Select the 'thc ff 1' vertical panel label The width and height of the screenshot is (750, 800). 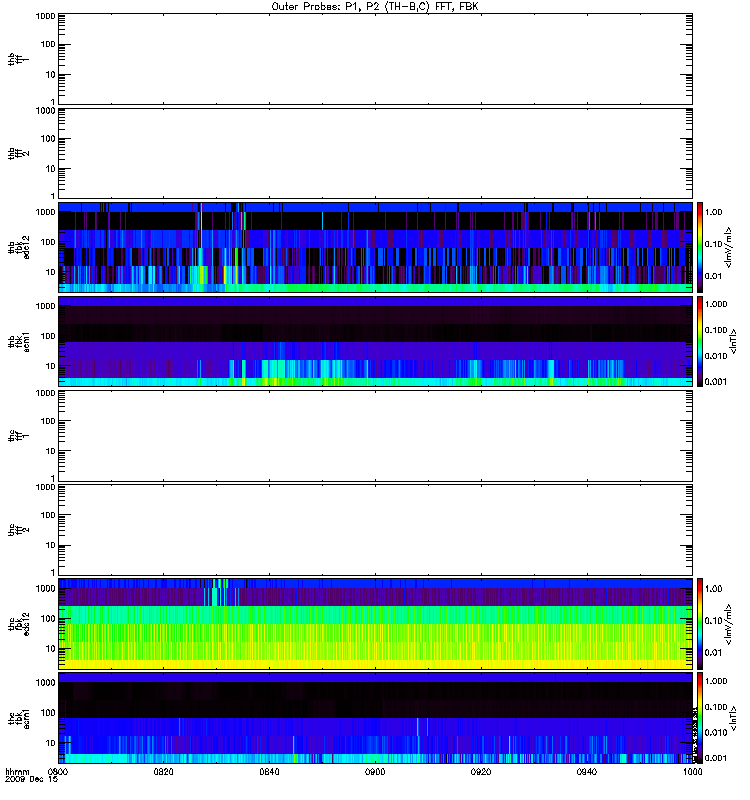(x=19, y=436)
